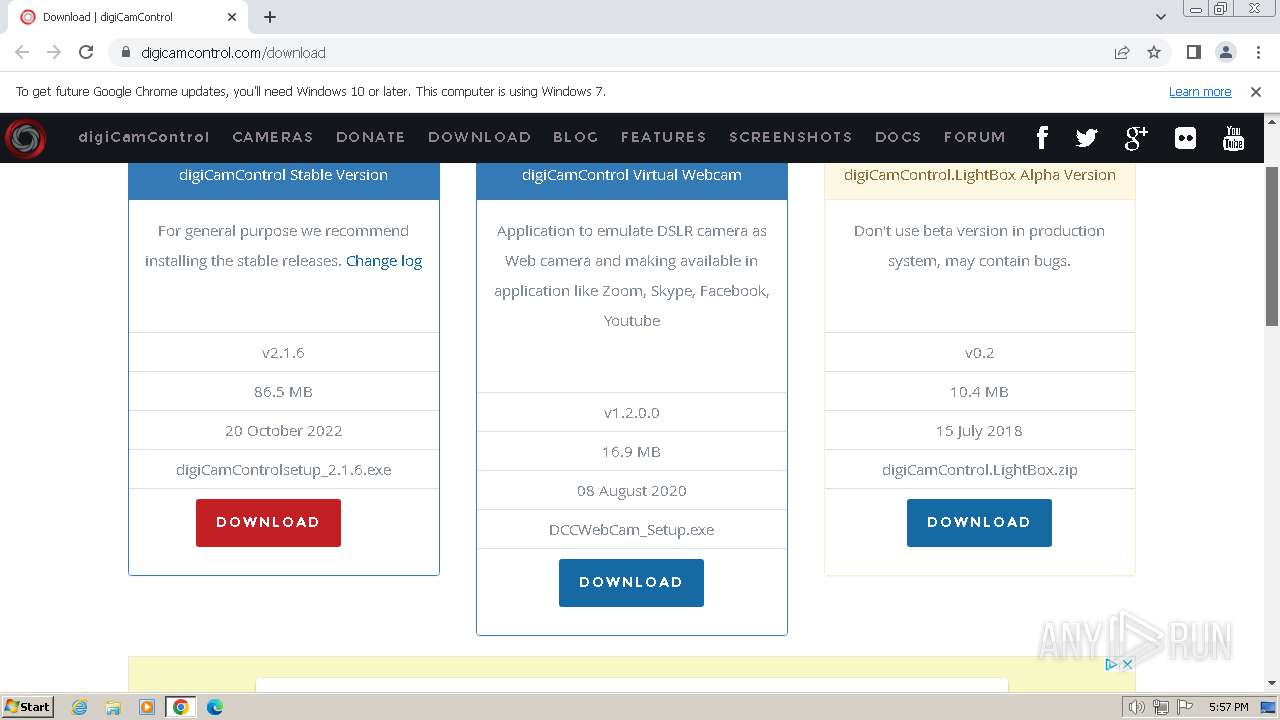Close the advertisement with X icon
1280x720 pixels.
1127,664
